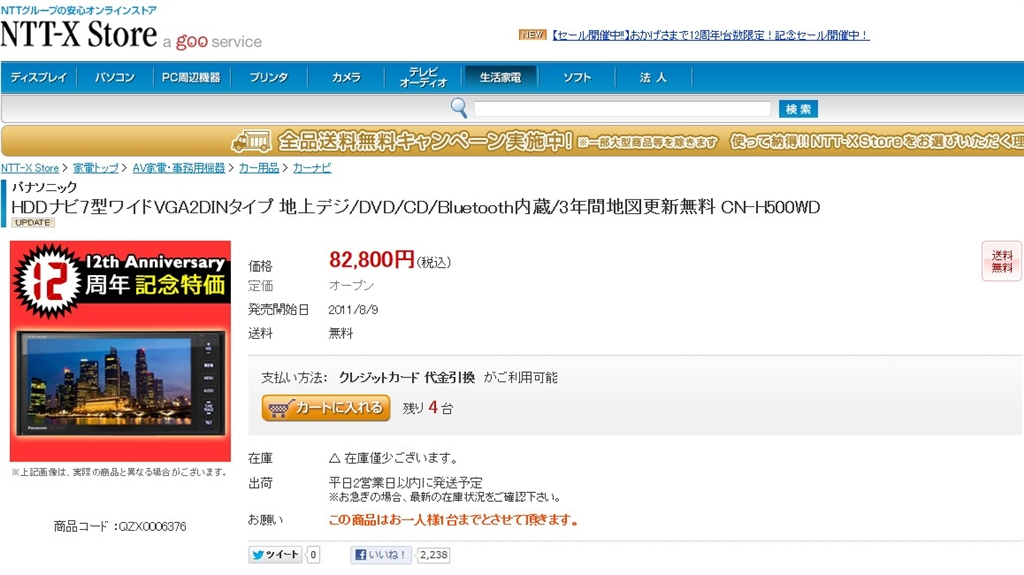Click the 2,238 likes count
The height and width of the screenshot is (575, 1024).
click(x=433, y=555)
